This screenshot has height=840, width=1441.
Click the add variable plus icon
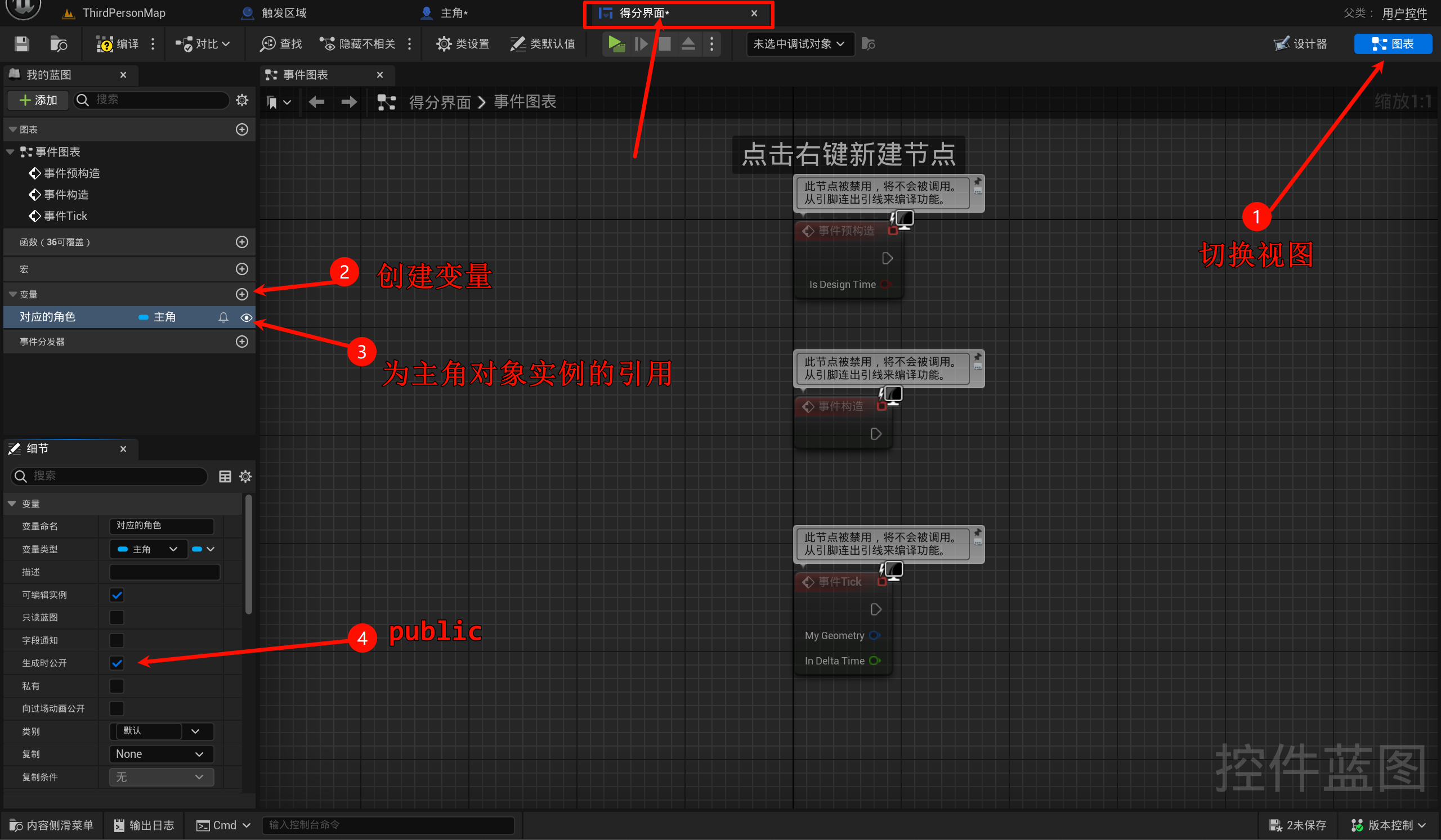point(242,294)
